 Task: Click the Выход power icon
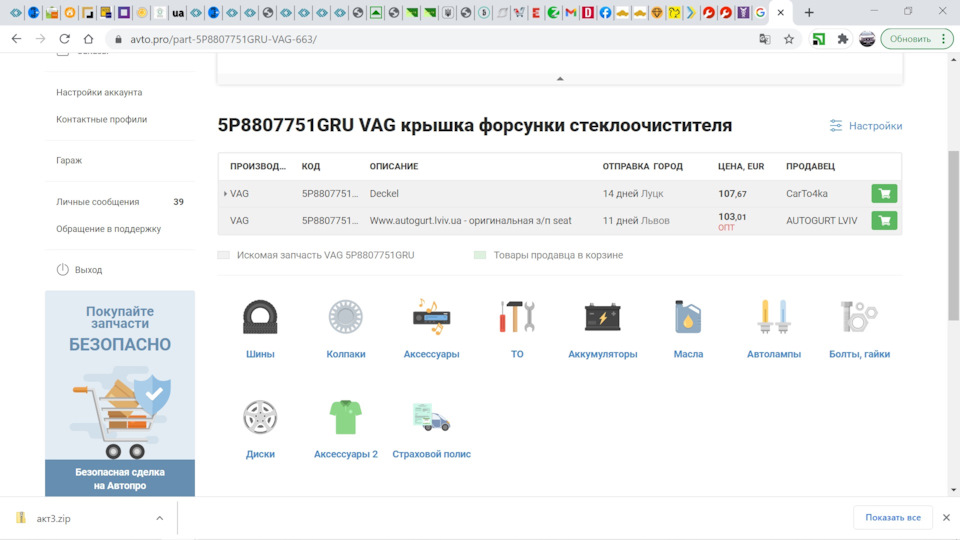(x=62, y=269)
